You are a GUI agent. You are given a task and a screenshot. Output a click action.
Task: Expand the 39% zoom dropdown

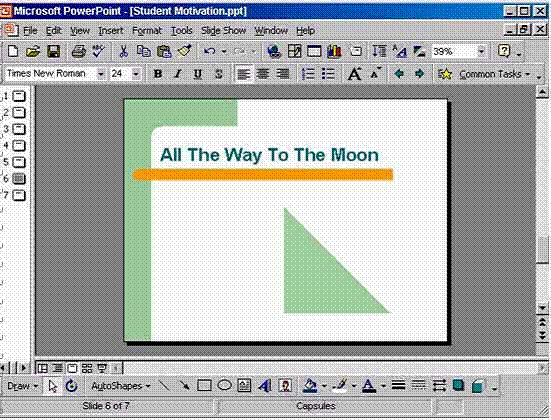[481, 52]
